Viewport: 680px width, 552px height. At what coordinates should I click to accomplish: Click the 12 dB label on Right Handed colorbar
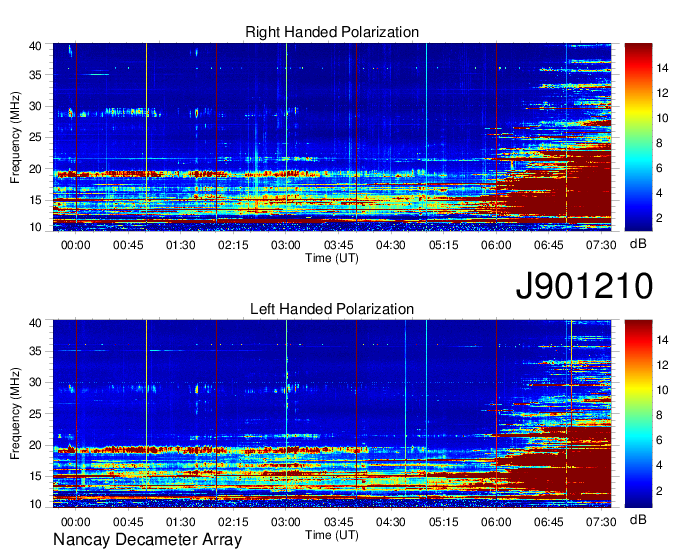pos(662,93)
